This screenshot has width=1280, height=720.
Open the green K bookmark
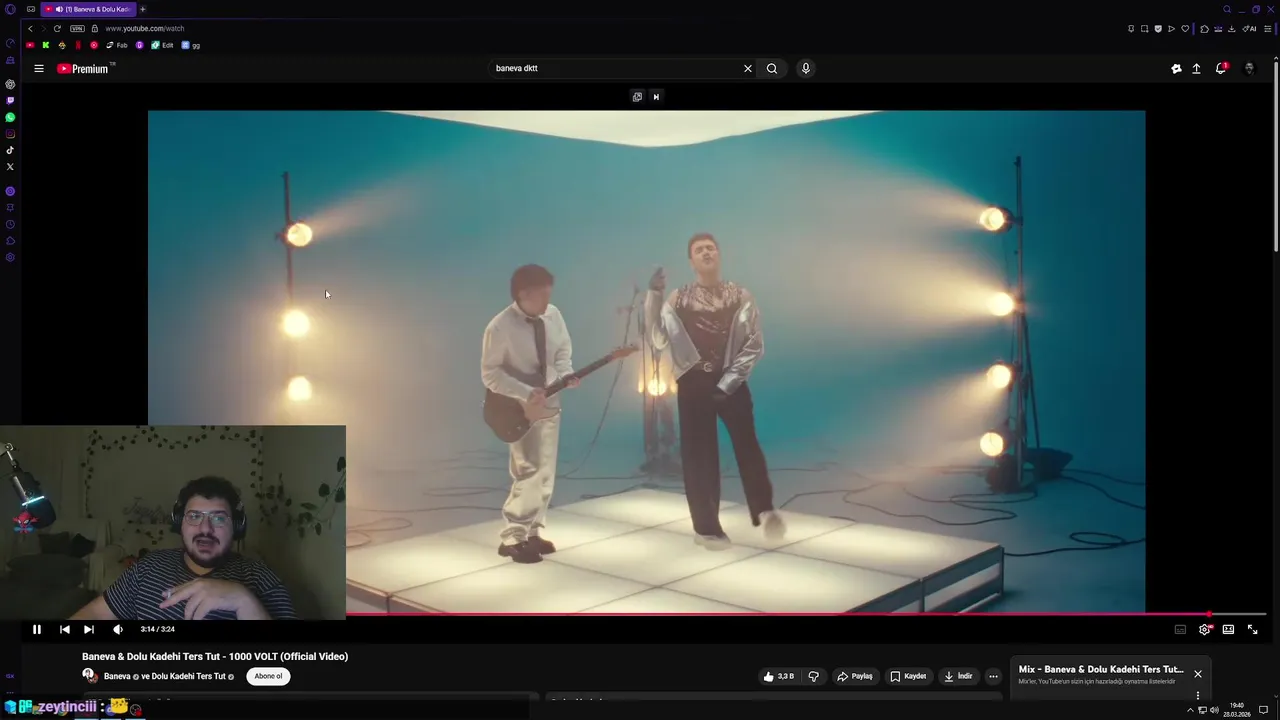point(46,45)
